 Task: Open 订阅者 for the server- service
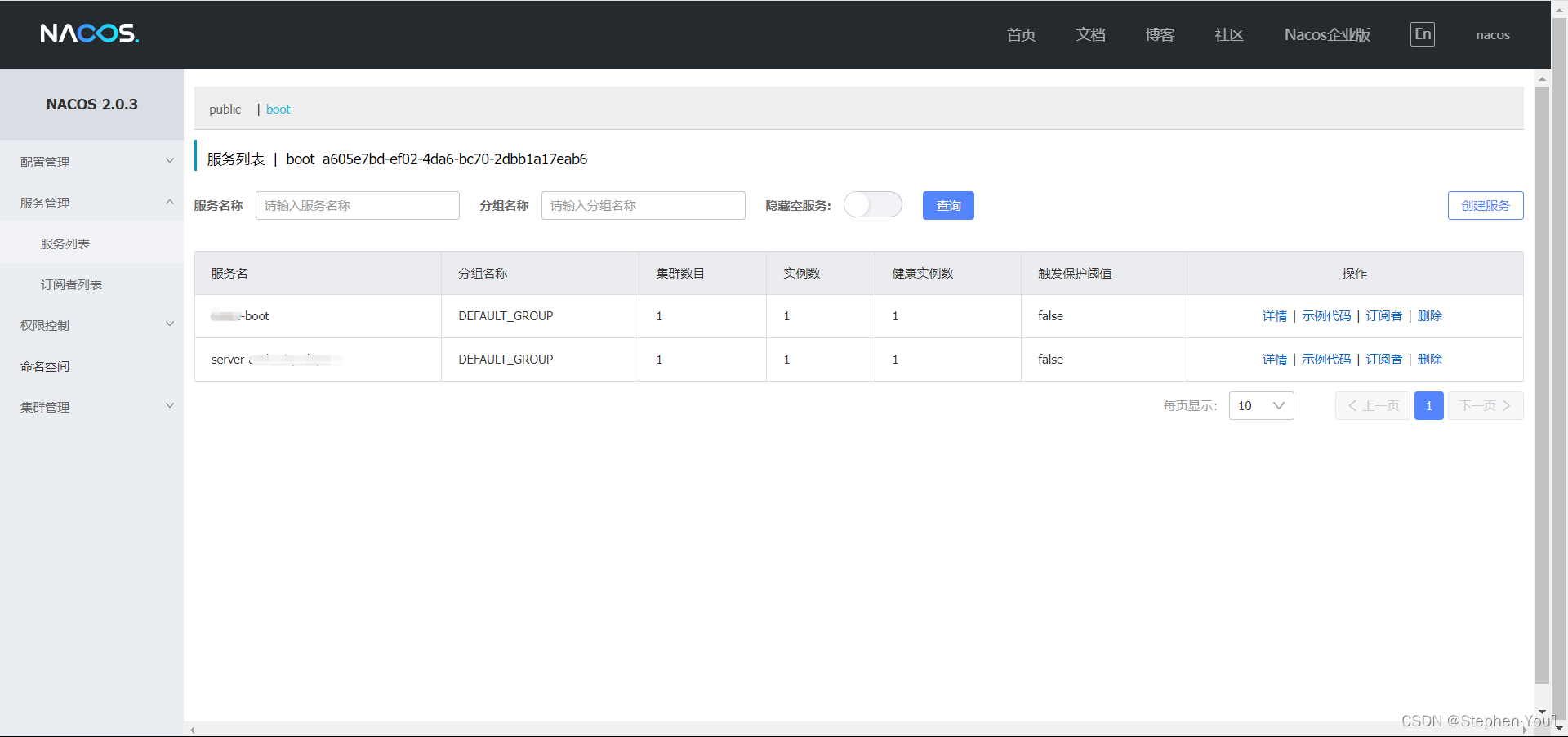tap(1383, 360)
